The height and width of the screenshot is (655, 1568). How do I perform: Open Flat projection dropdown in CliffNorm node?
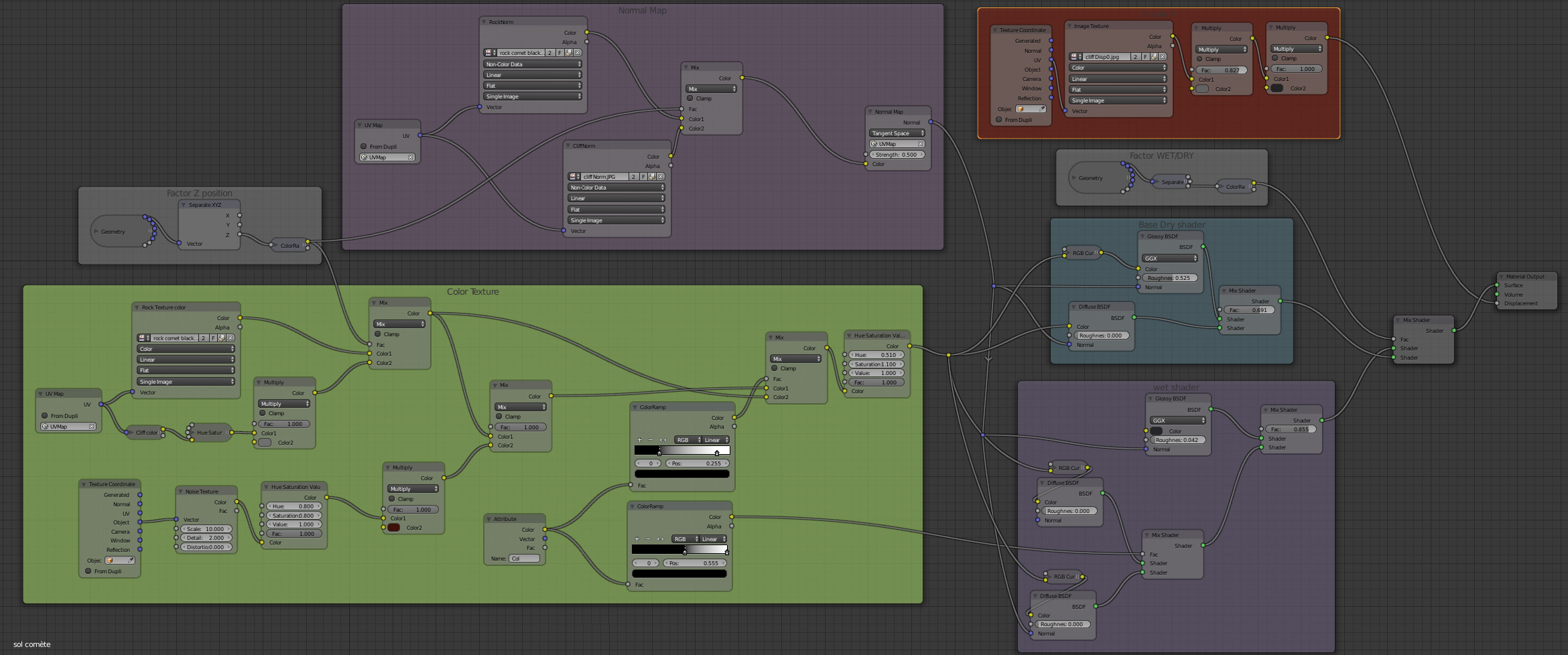click(616, 210)
